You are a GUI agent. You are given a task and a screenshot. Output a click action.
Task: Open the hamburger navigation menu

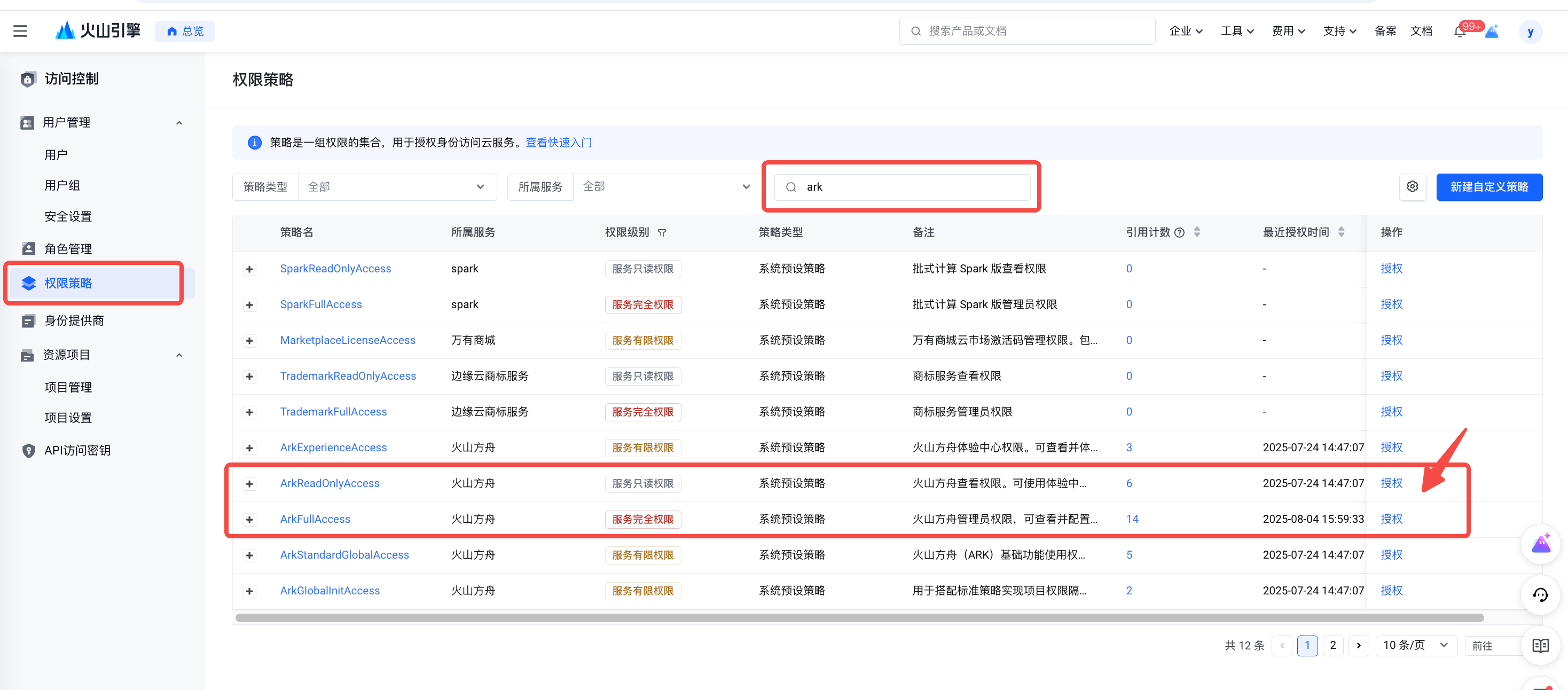pyautogui.click(x=20, y=31)
